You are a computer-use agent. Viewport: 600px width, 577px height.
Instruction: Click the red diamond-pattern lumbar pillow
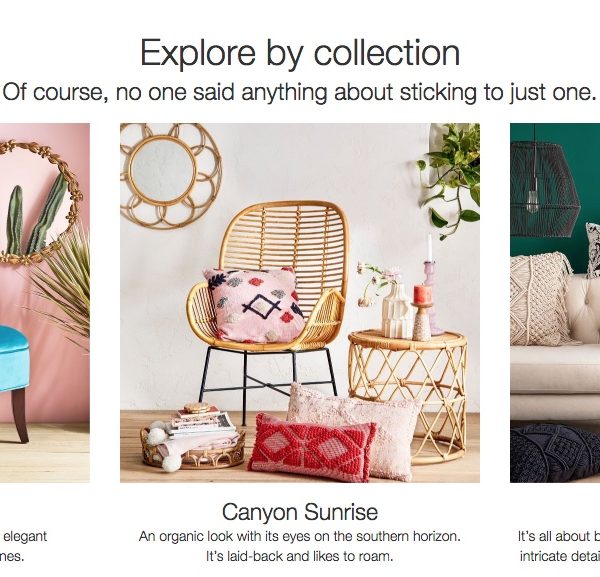point(312,448)
